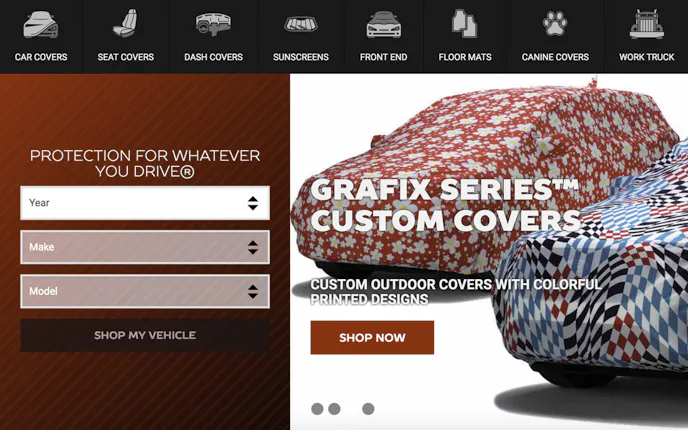Click the Shop My Vehicle button
688x430 pixels.
145,335
